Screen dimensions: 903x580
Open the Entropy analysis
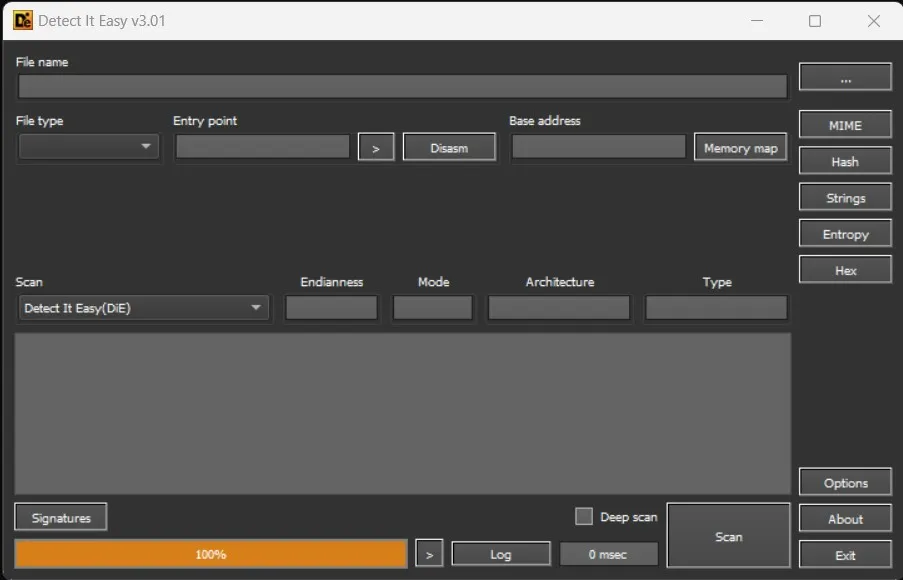(845, 234)
